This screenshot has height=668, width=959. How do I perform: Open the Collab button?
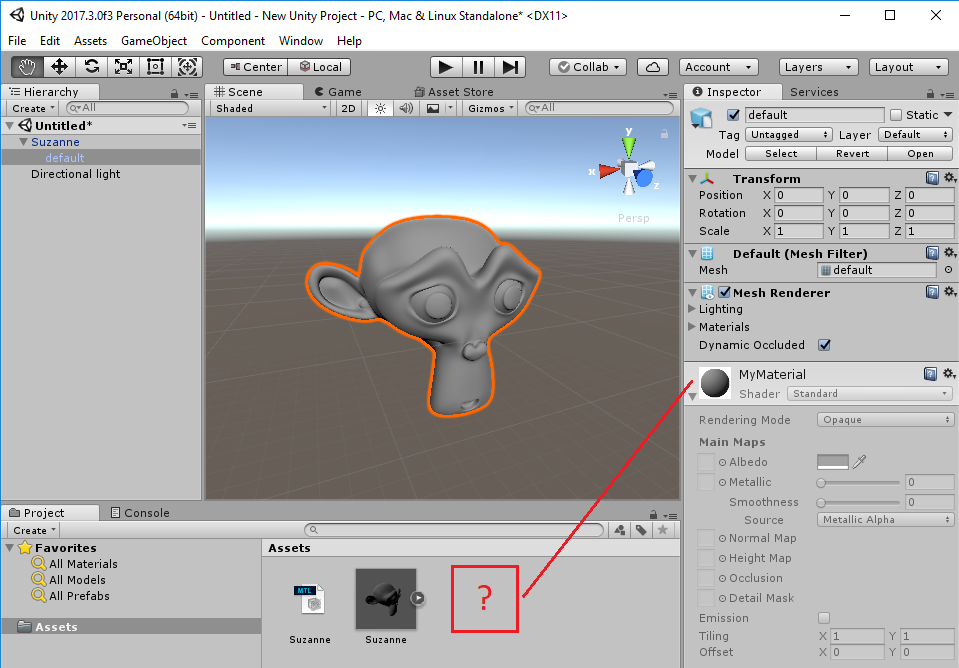click(x=588, y=67)
